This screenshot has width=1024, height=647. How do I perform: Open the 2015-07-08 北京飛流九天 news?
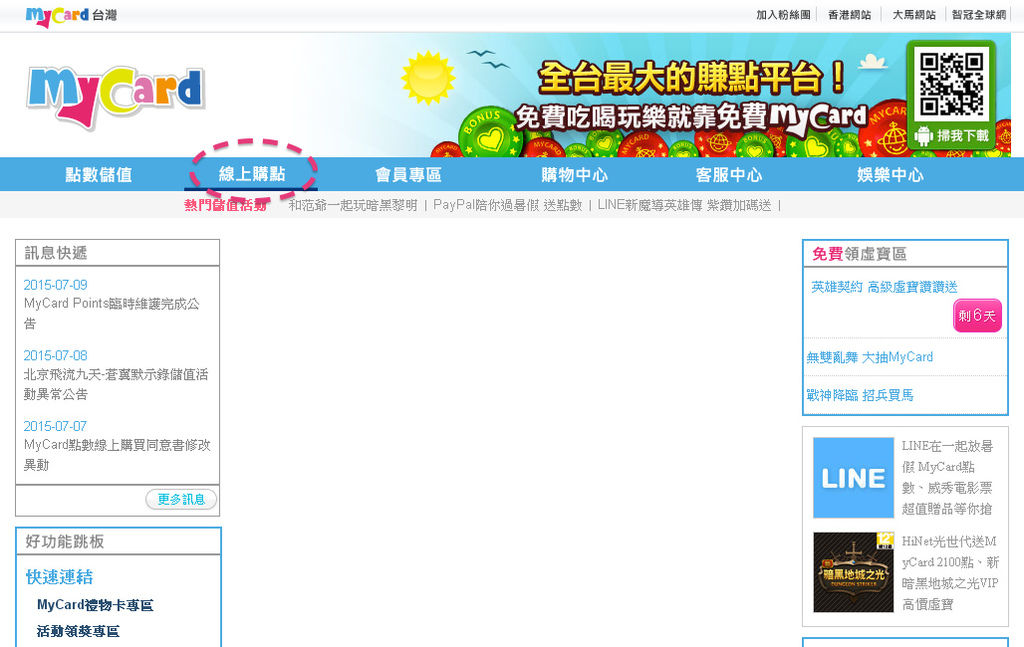(x=116, y=384)
